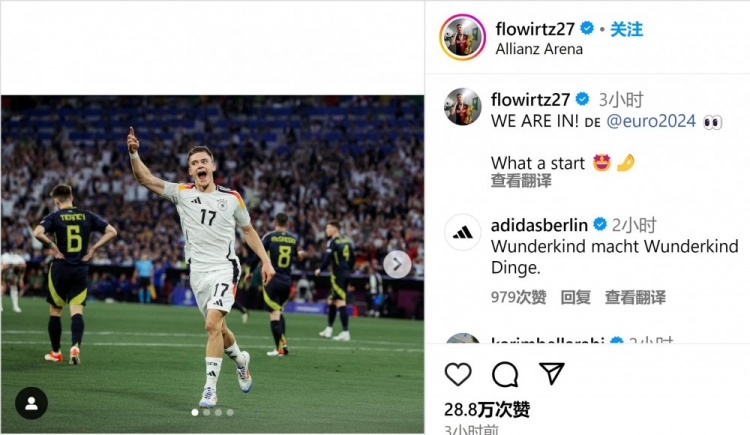Click flowirtz27 avatar beside the caption
Image resolution: width=750 pixels, height=435 pixels.
click(x=463, y=107)
